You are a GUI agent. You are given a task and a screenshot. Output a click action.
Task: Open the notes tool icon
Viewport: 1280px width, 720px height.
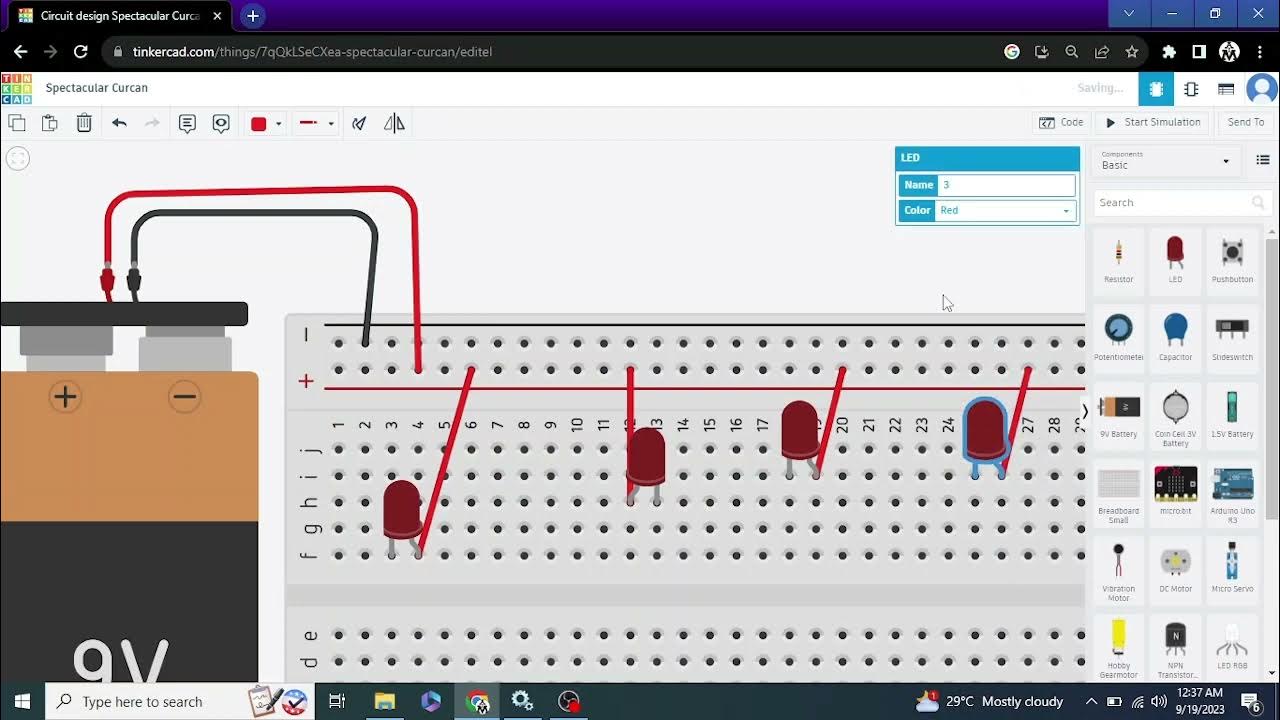click(x=187, y=123)
